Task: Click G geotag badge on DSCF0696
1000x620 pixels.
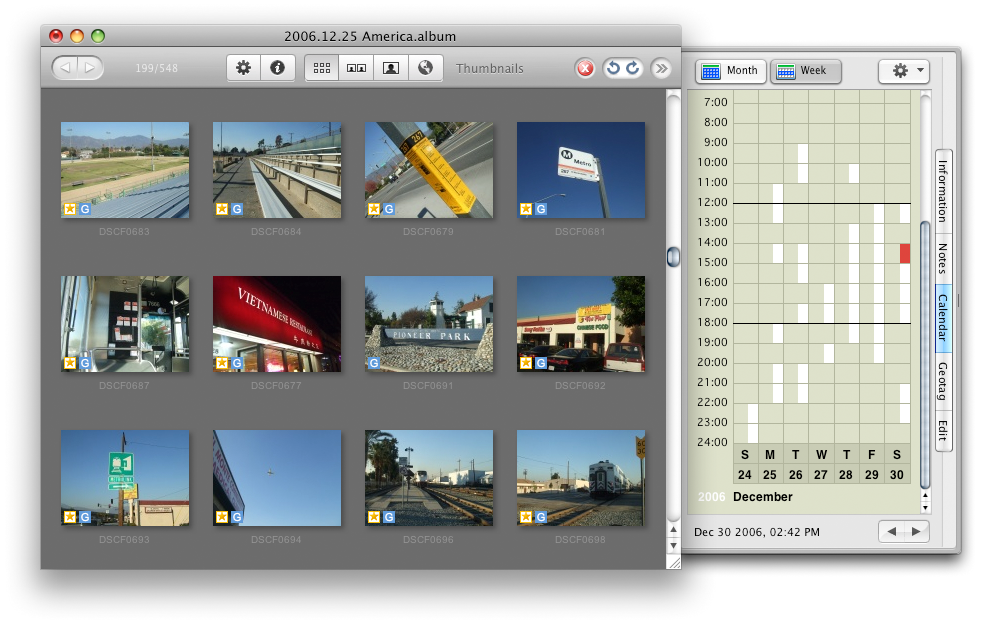Action: pos(388,517)
